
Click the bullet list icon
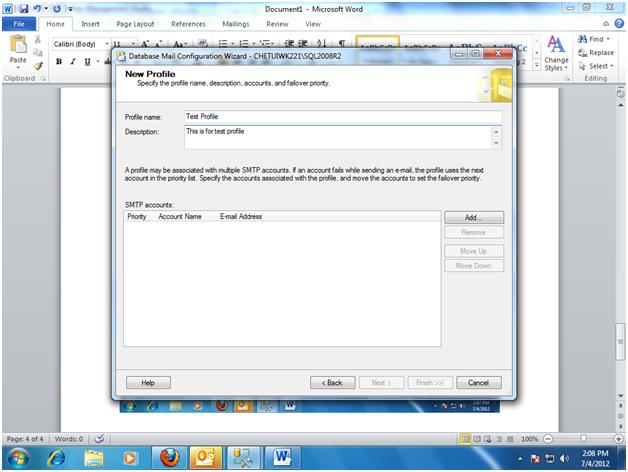[x=223, y=43]
